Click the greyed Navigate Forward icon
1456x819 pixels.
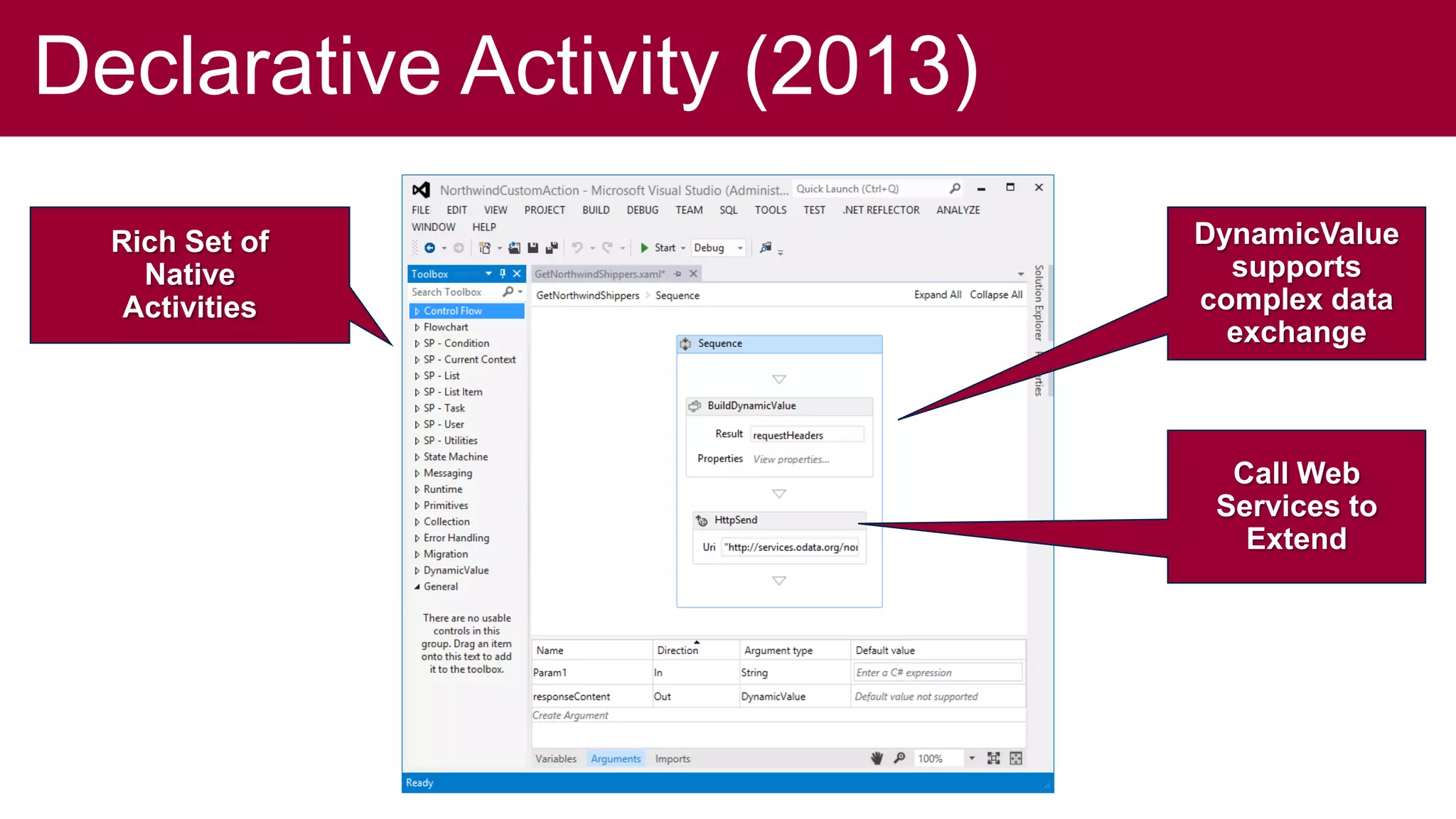[459, 247]
